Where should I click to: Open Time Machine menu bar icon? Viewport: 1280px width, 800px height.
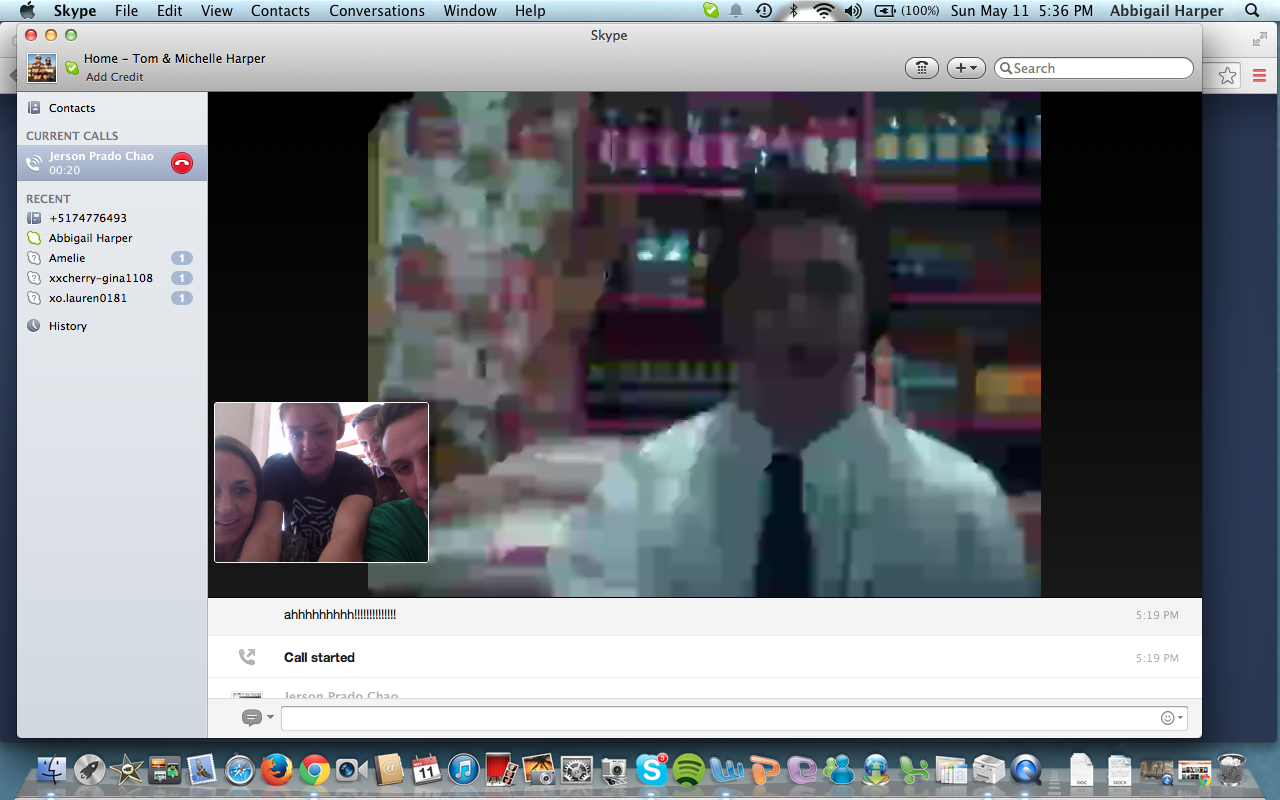[764, 11]
